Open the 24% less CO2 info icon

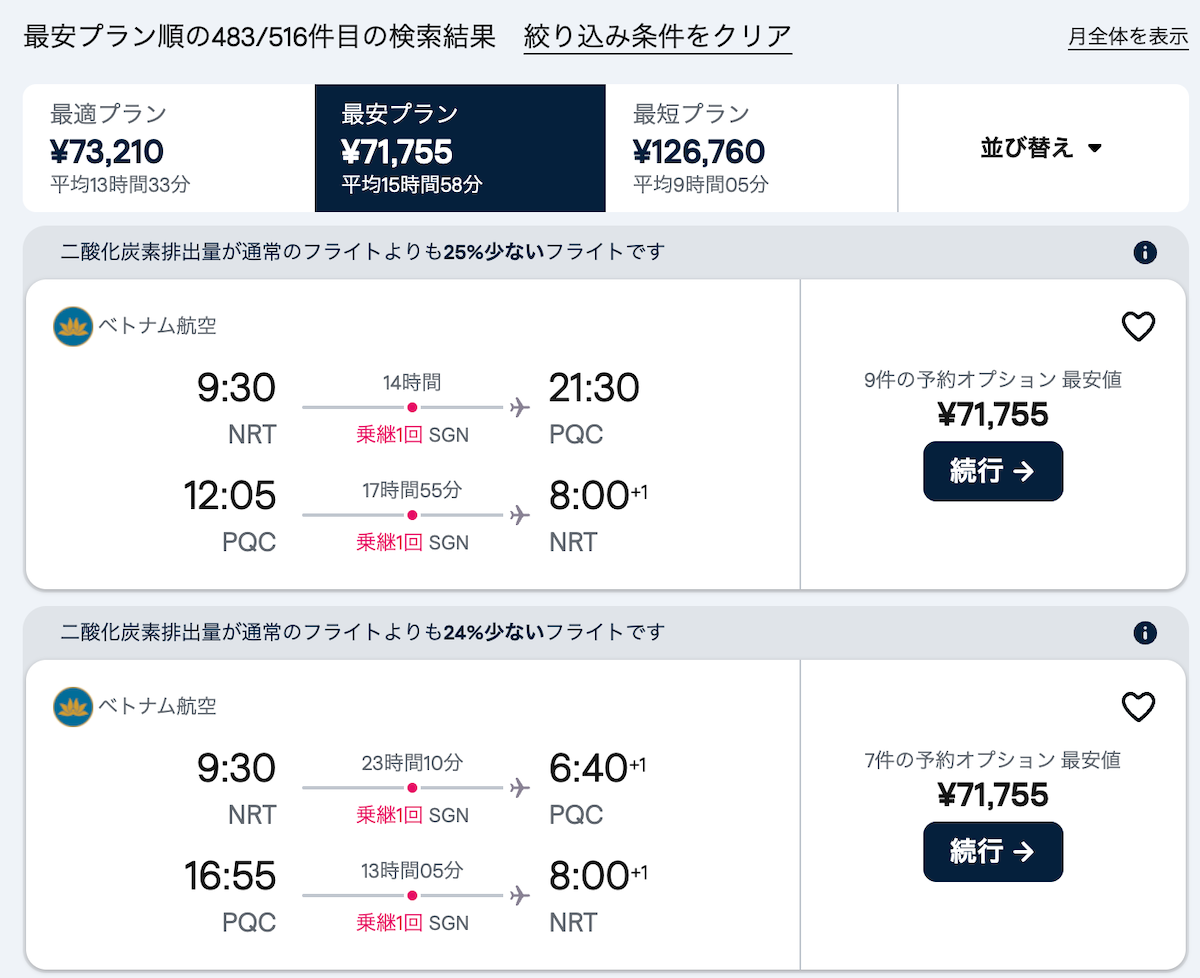point(1145,633)
